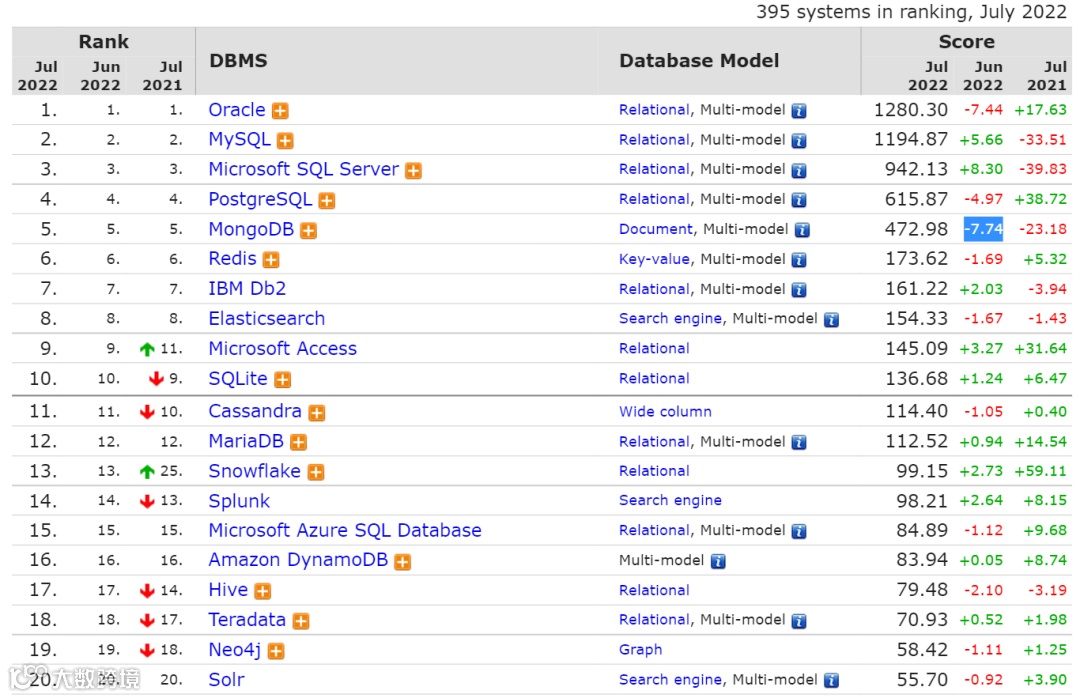
Task: Open the Splunk DBMS link
Action: 239,501
